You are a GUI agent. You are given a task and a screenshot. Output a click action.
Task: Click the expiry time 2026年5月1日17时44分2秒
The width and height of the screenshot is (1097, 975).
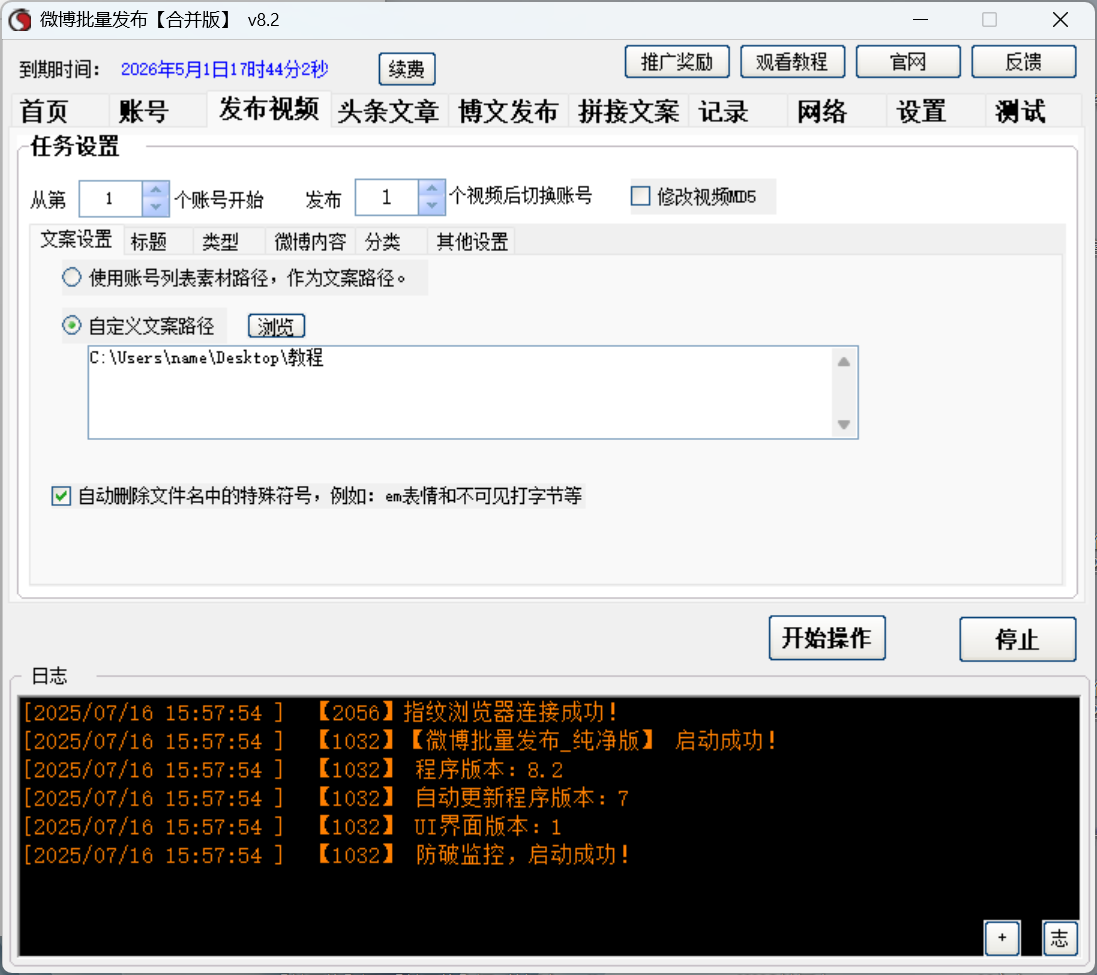pyautogui.click(x=225, y=69)
